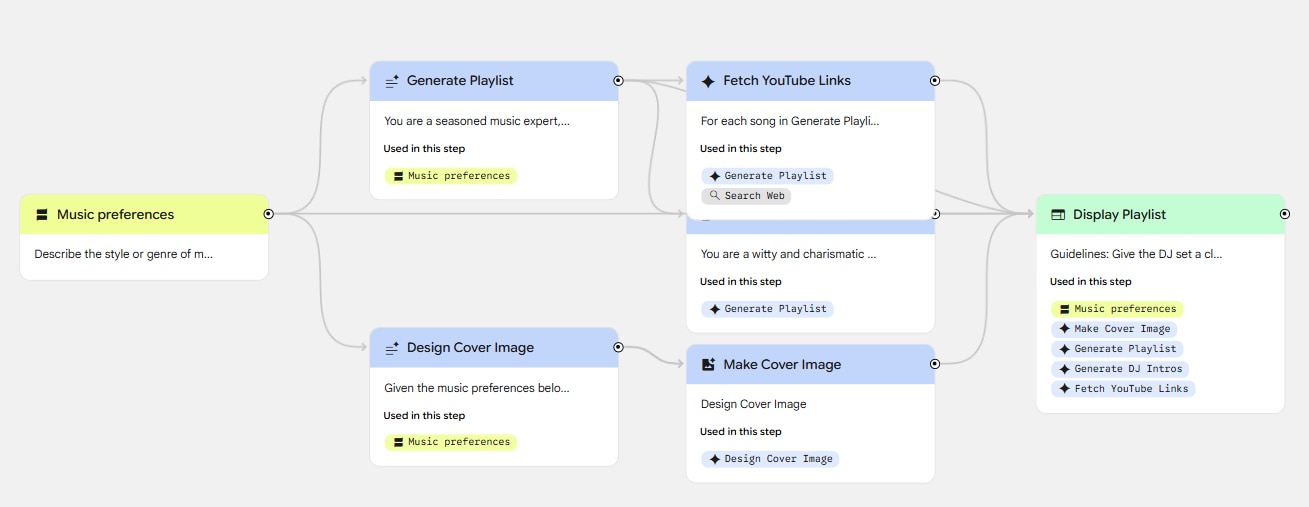Image resolution: width=1309 pixels, height=507 pixels.
Task: Click the Make Cover Image picture icon
Action: click(708, 365)
